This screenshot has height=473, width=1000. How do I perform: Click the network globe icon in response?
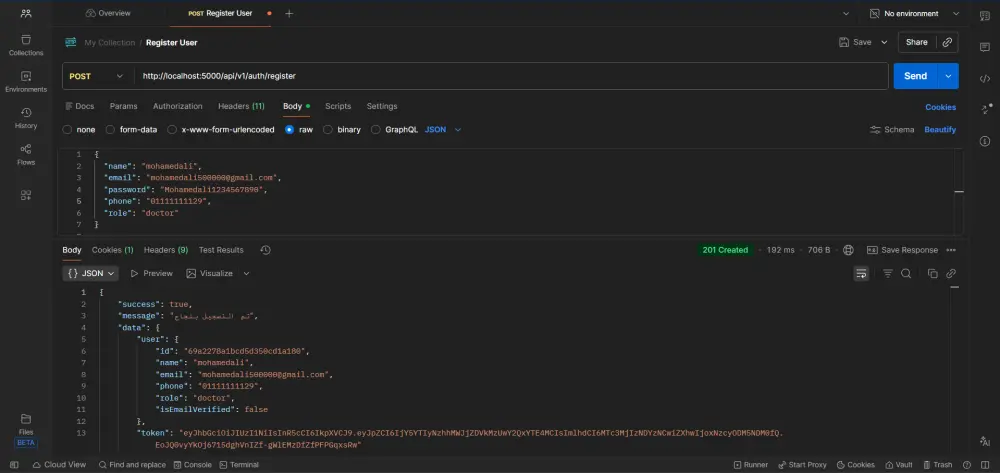(848, 250)
